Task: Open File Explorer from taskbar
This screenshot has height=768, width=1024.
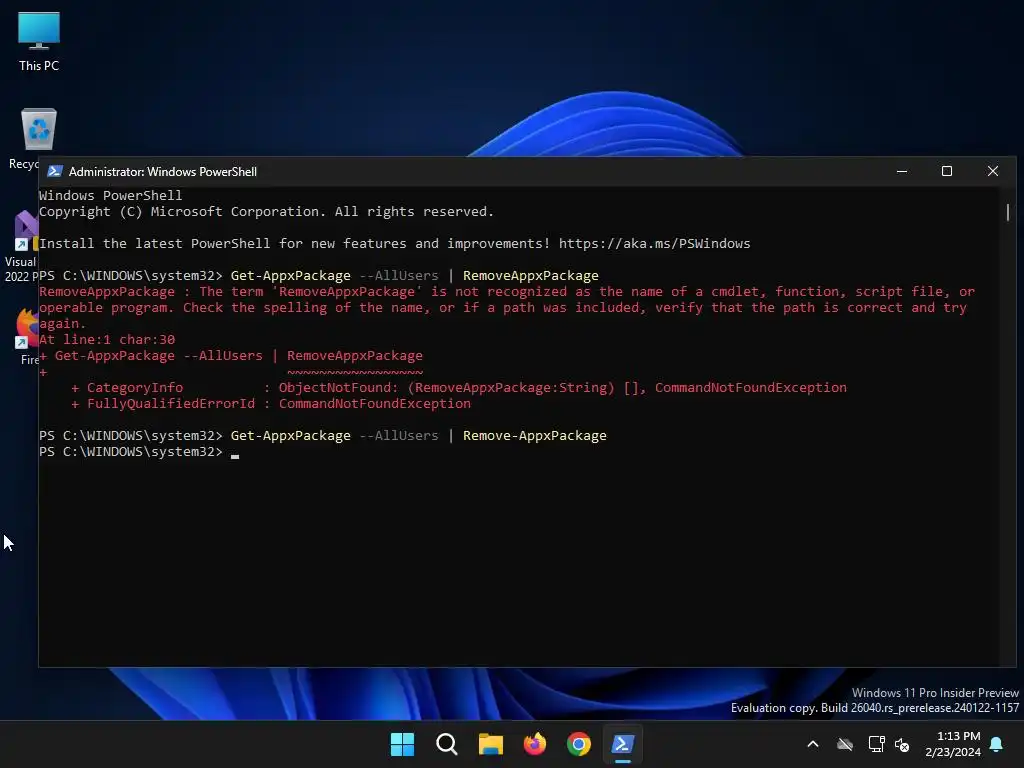Action: pyautogui.click(x=490, y=744)
